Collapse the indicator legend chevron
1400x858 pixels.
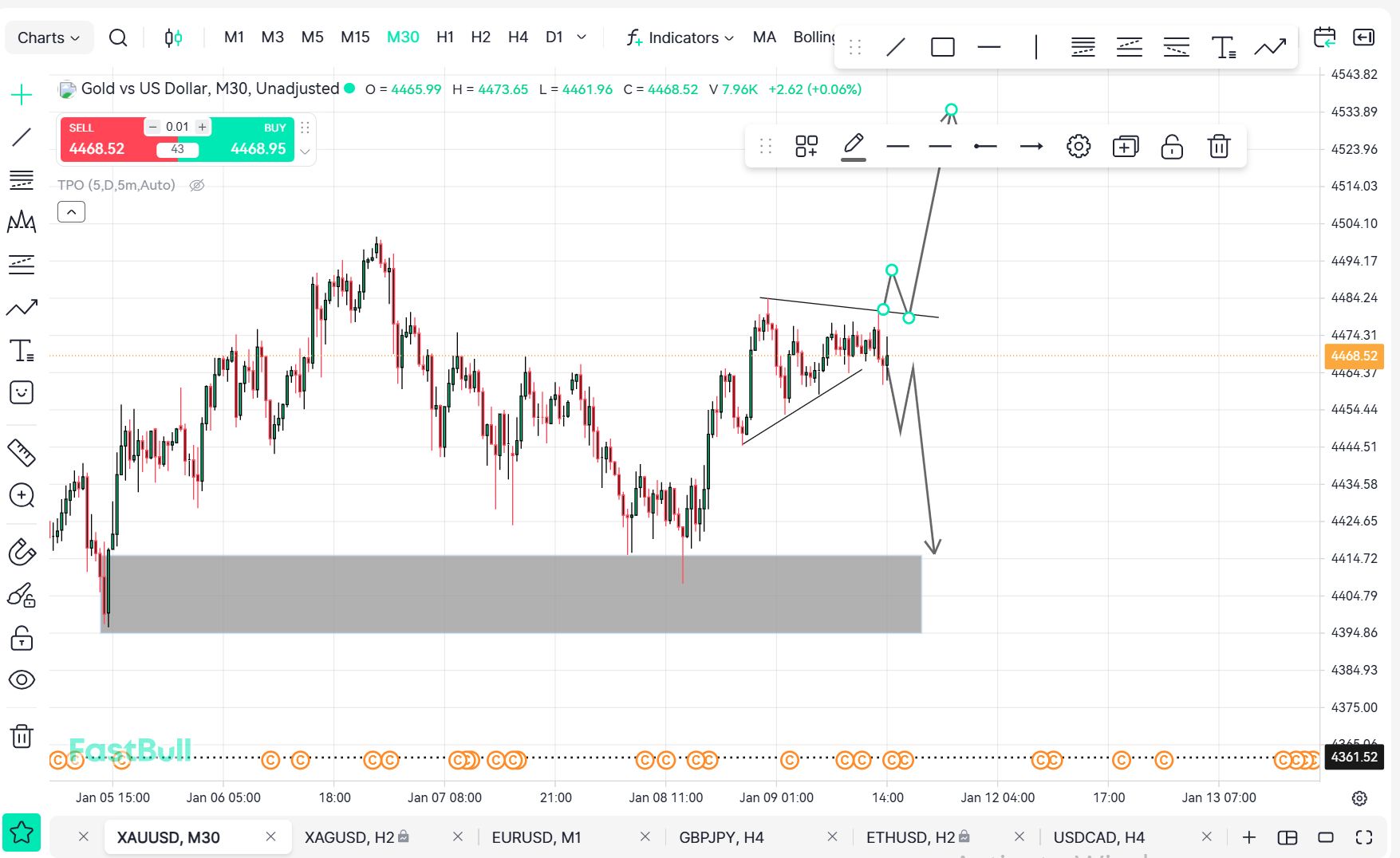point(71,212)
